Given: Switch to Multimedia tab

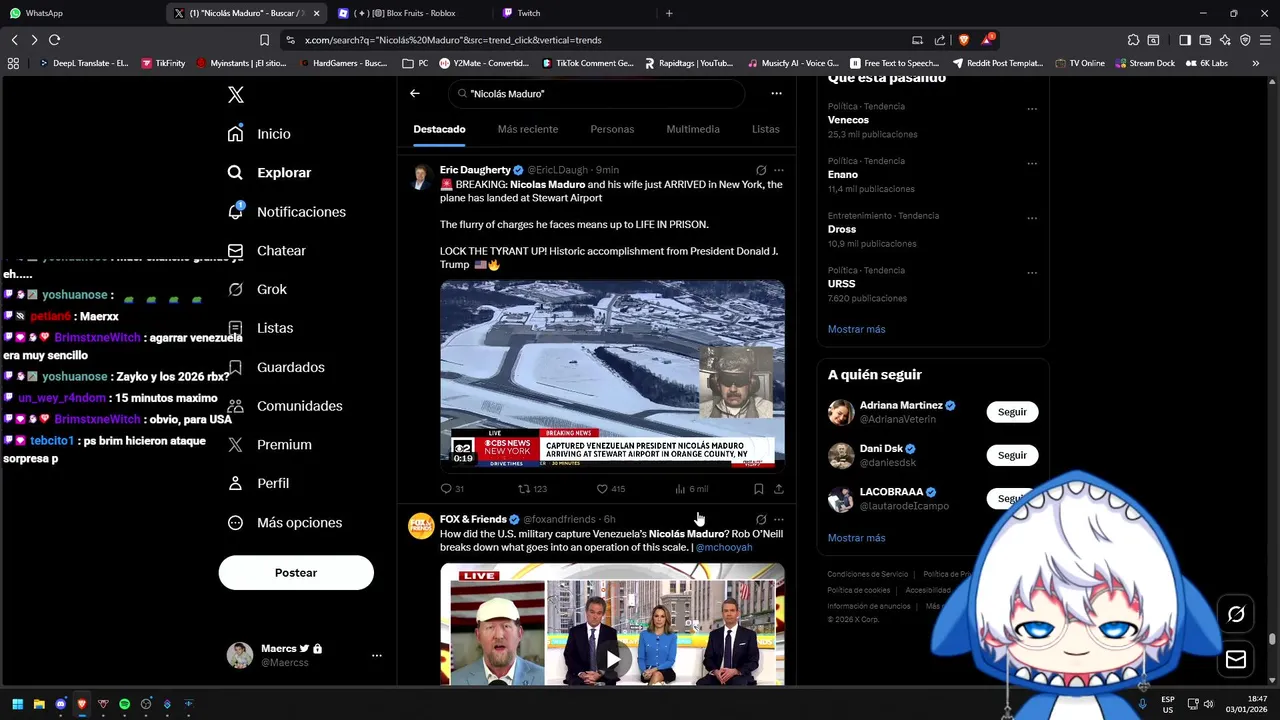Looking at the screenshot, I should click(693, 129).
